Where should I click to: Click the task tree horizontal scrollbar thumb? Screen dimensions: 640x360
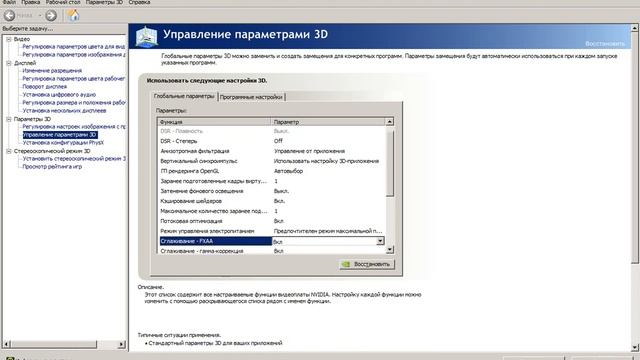tap(53, 344)
